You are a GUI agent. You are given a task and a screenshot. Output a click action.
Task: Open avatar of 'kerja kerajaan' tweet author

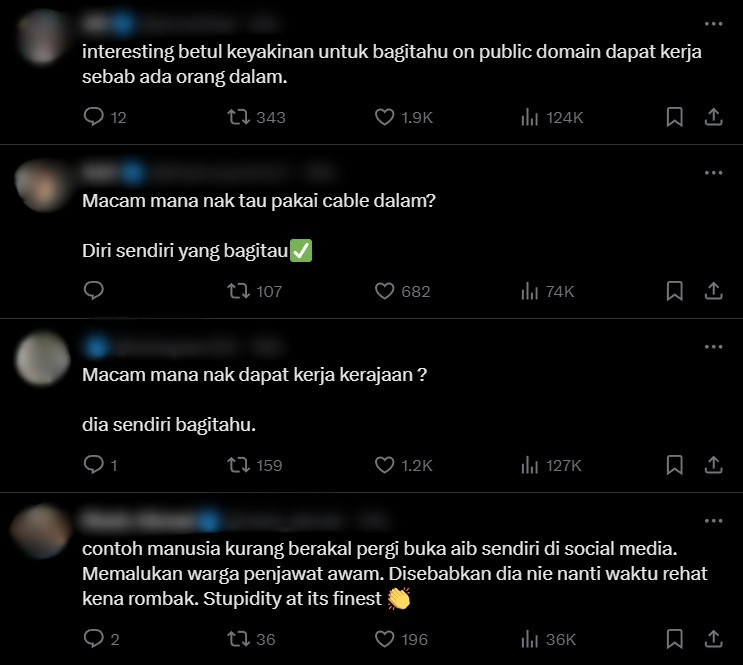pyautogui.click(x=43, y=358)
